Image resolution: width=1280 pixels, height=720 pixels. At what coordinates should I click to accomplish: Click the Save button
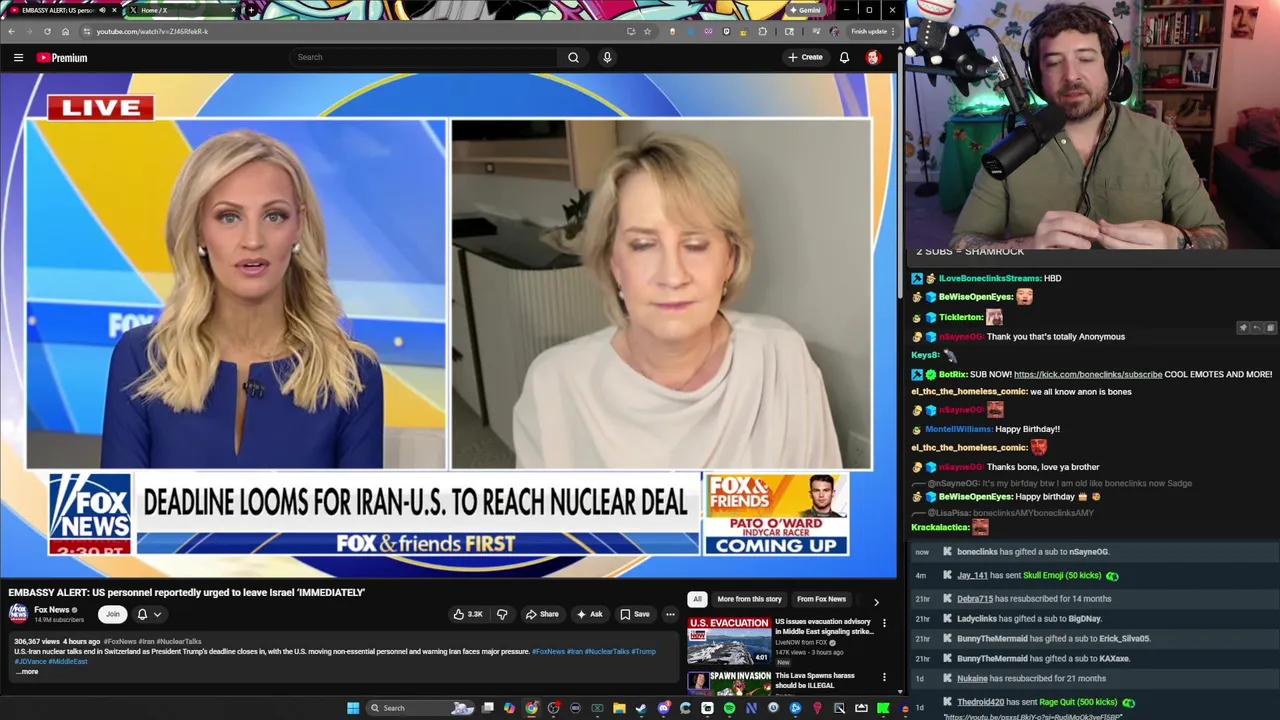pyautogui.click(x=634, y=614)
